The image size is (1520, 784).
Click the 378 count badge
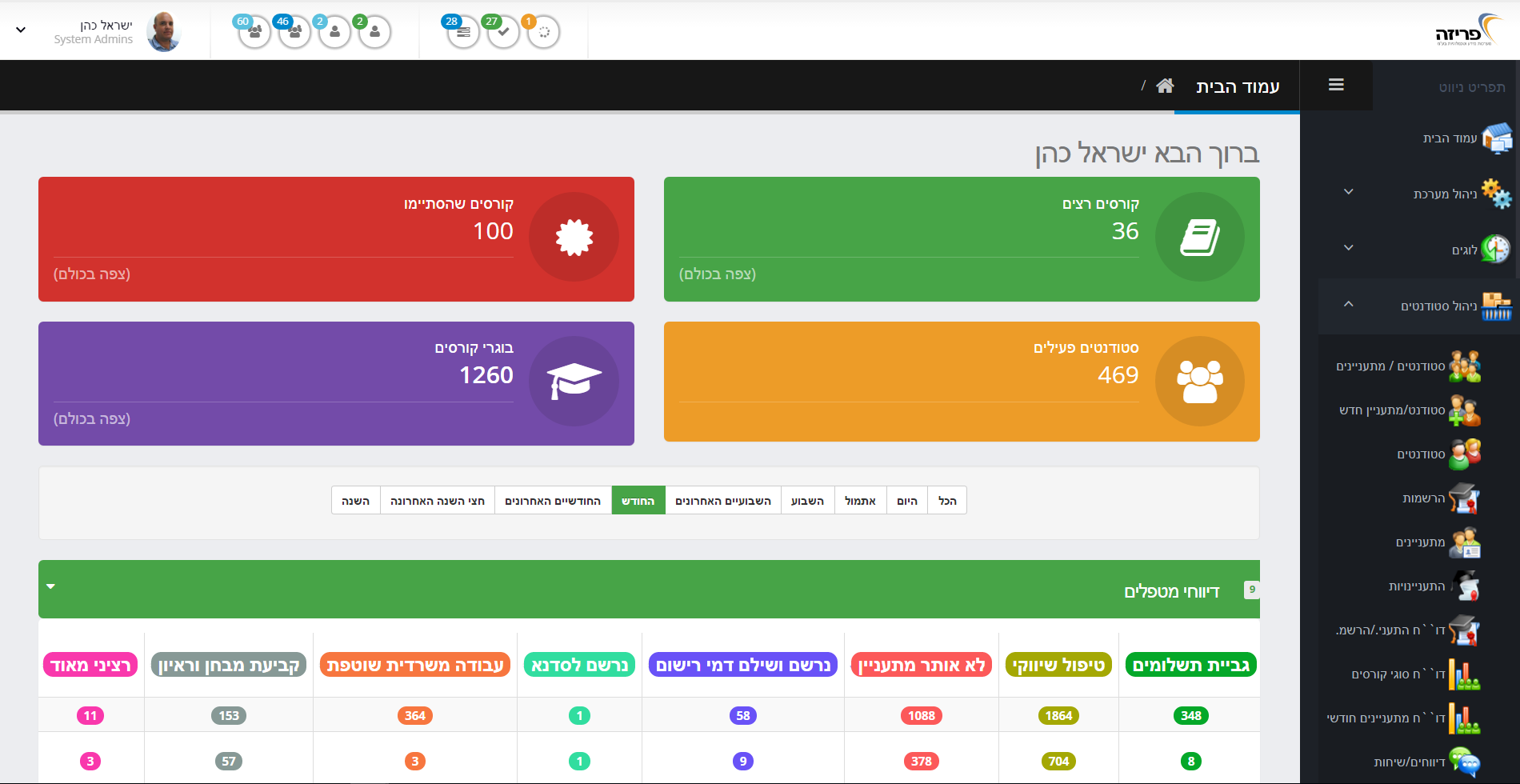922,762
